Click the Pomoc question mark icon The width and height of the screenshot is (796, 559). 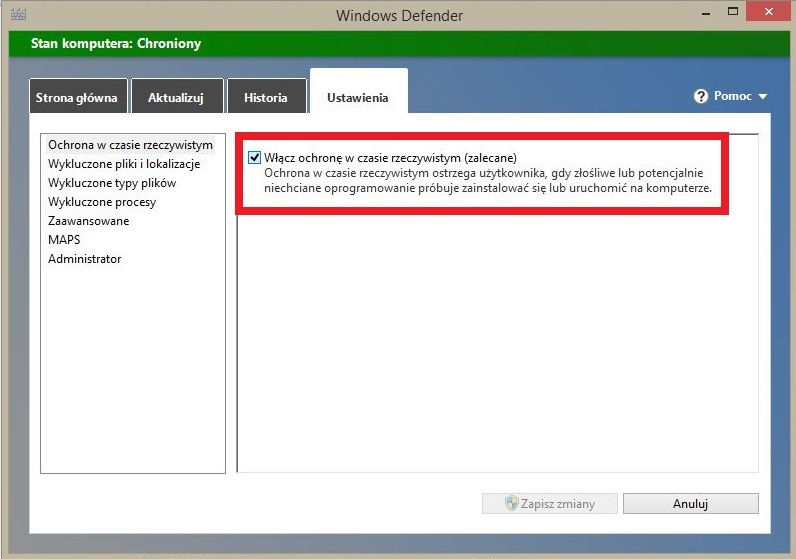[x=701, y=96]
